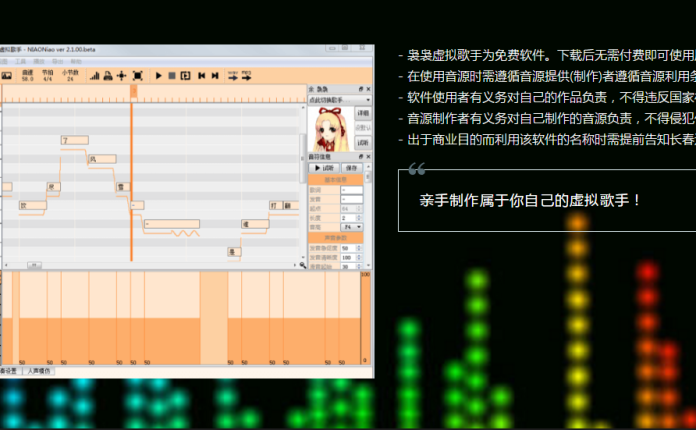Open the 帮助 menu

[76, 61]
